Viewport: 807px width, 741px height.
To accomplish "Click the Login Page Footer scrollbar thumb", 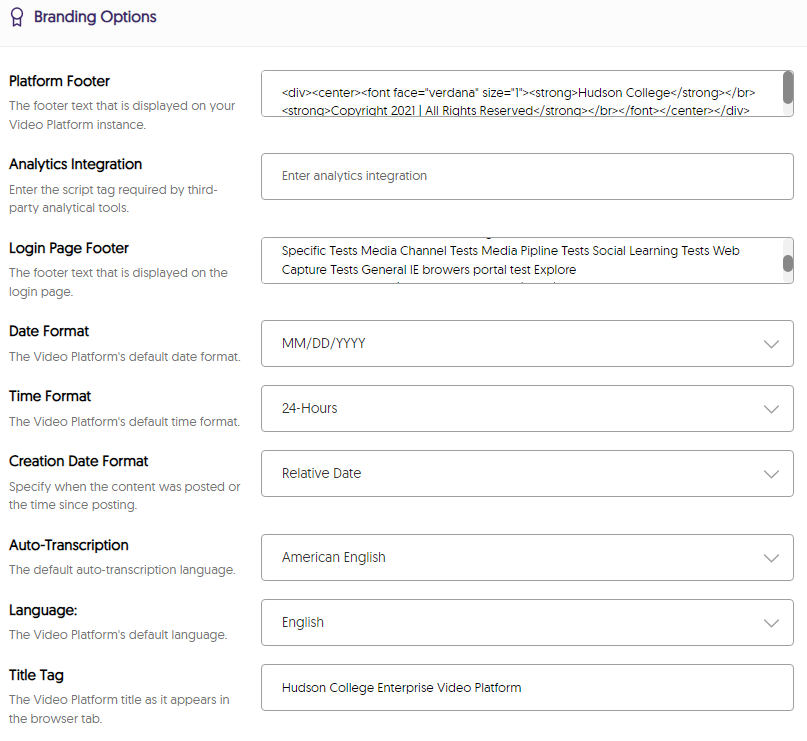I will 787,263.
